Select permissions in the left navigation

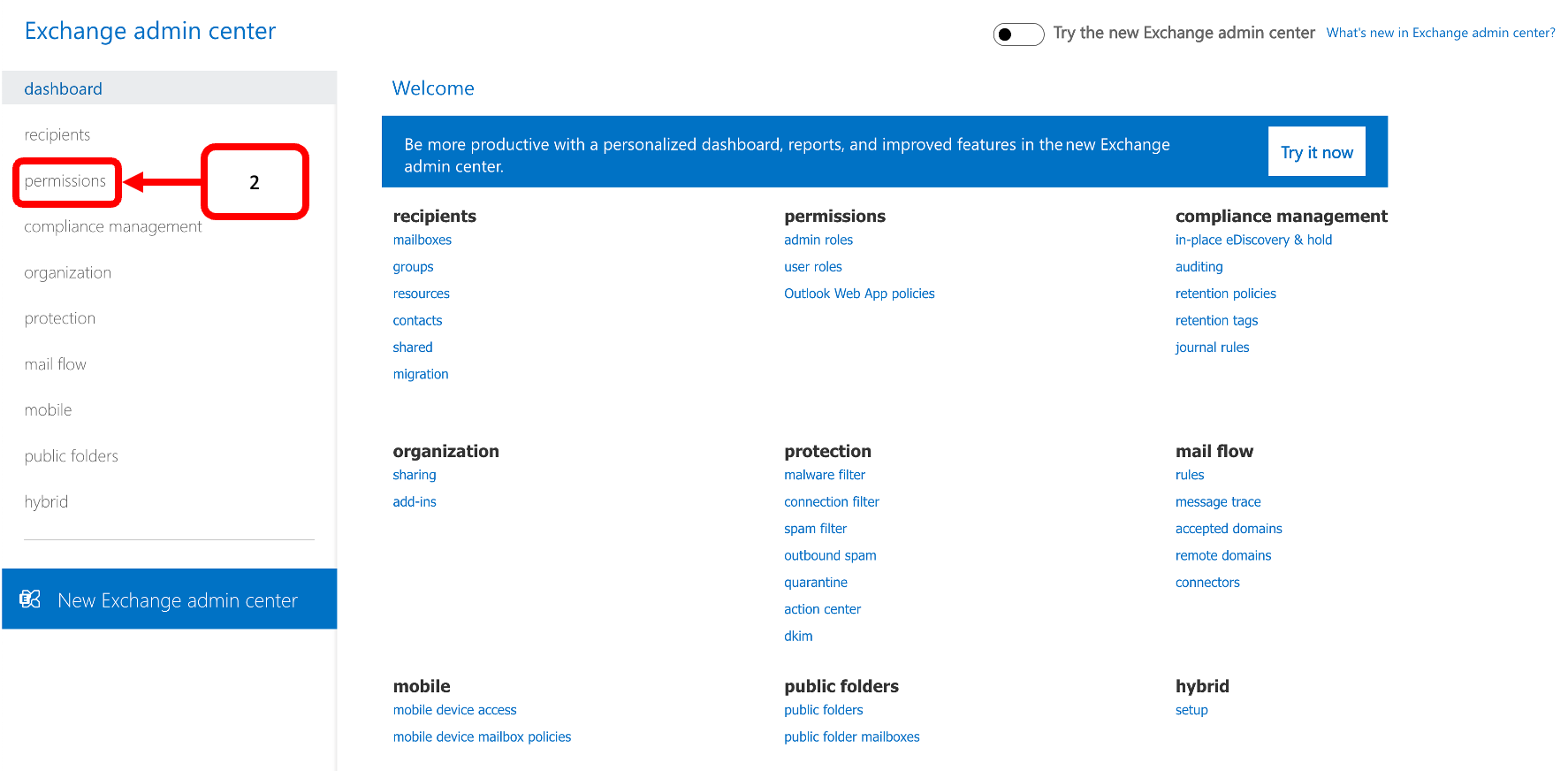[65, 181]
